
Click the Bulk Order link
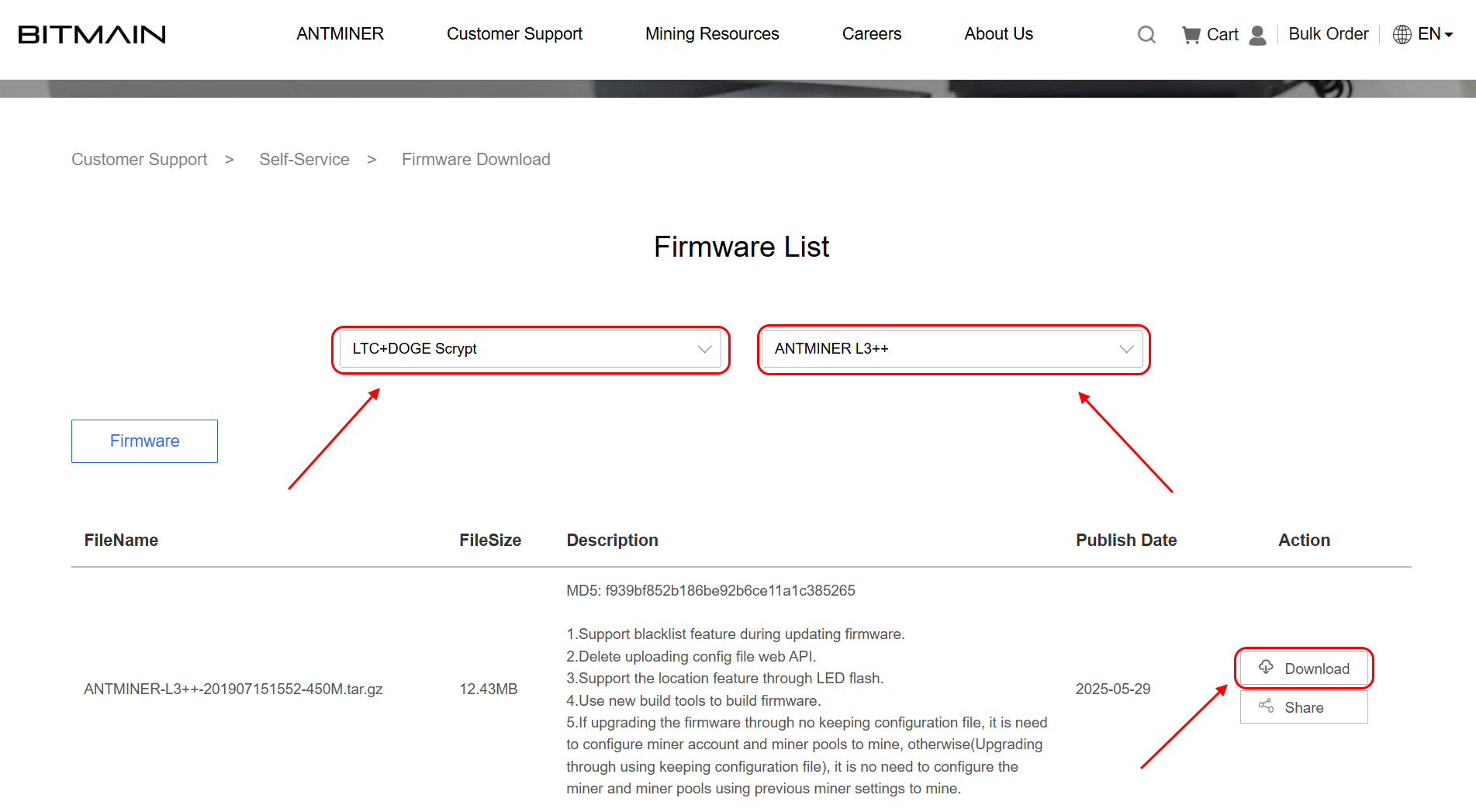[x=1328, y=34]
